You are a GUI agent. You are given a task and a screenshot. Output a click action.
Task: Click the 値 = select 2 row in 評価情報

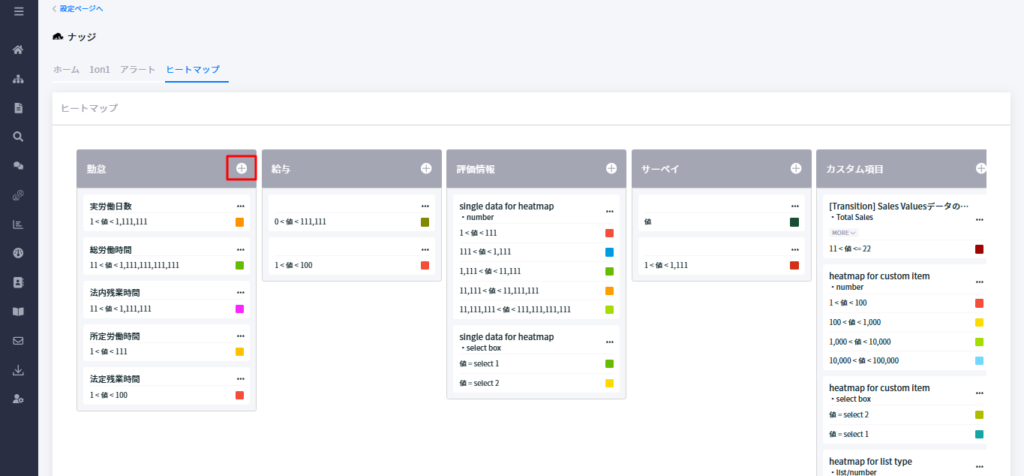[x=537, y=383]
